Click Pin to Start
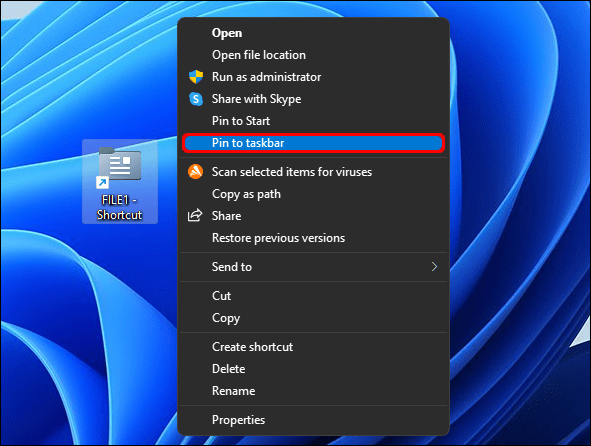This screenshot has height=446, width=591. 241,121
